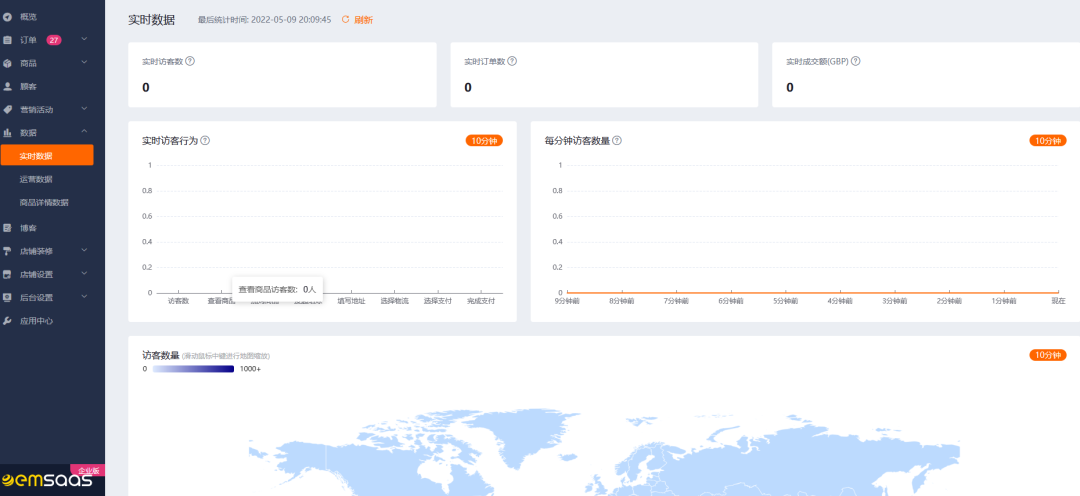Click the 顾客 customer icon
Image resolution: width=1080 pixels, height=496 pixels.
[8, 86]
